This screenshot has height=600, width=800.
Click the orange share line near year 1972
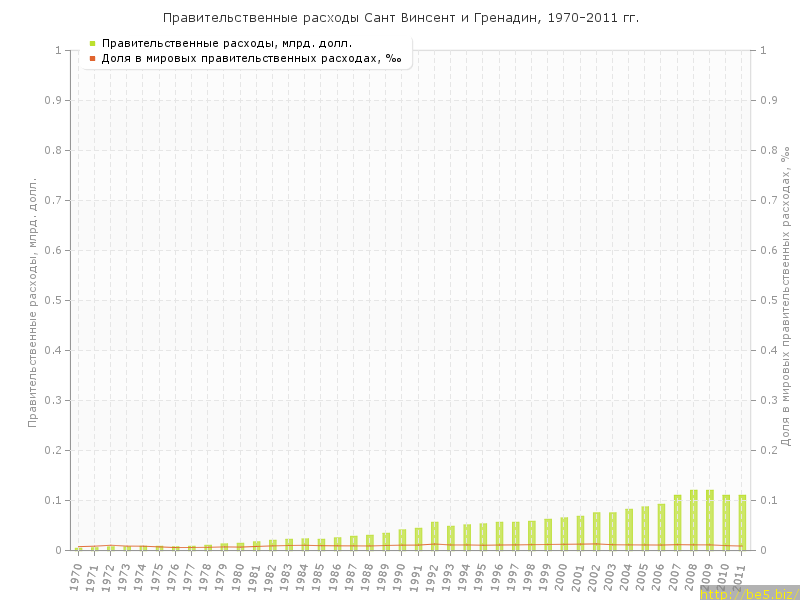click(x=110, y=545)
